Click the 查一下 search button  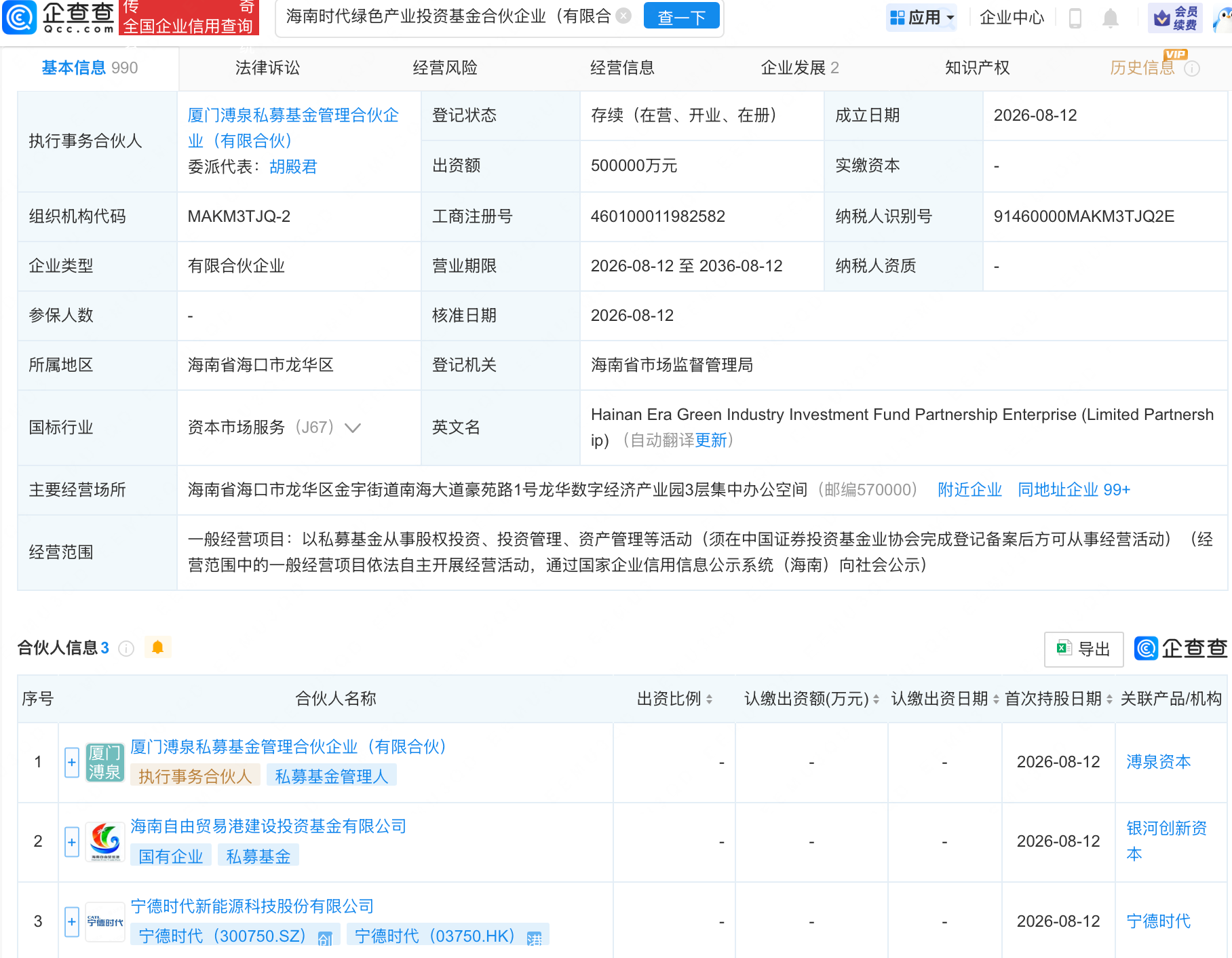682,17
